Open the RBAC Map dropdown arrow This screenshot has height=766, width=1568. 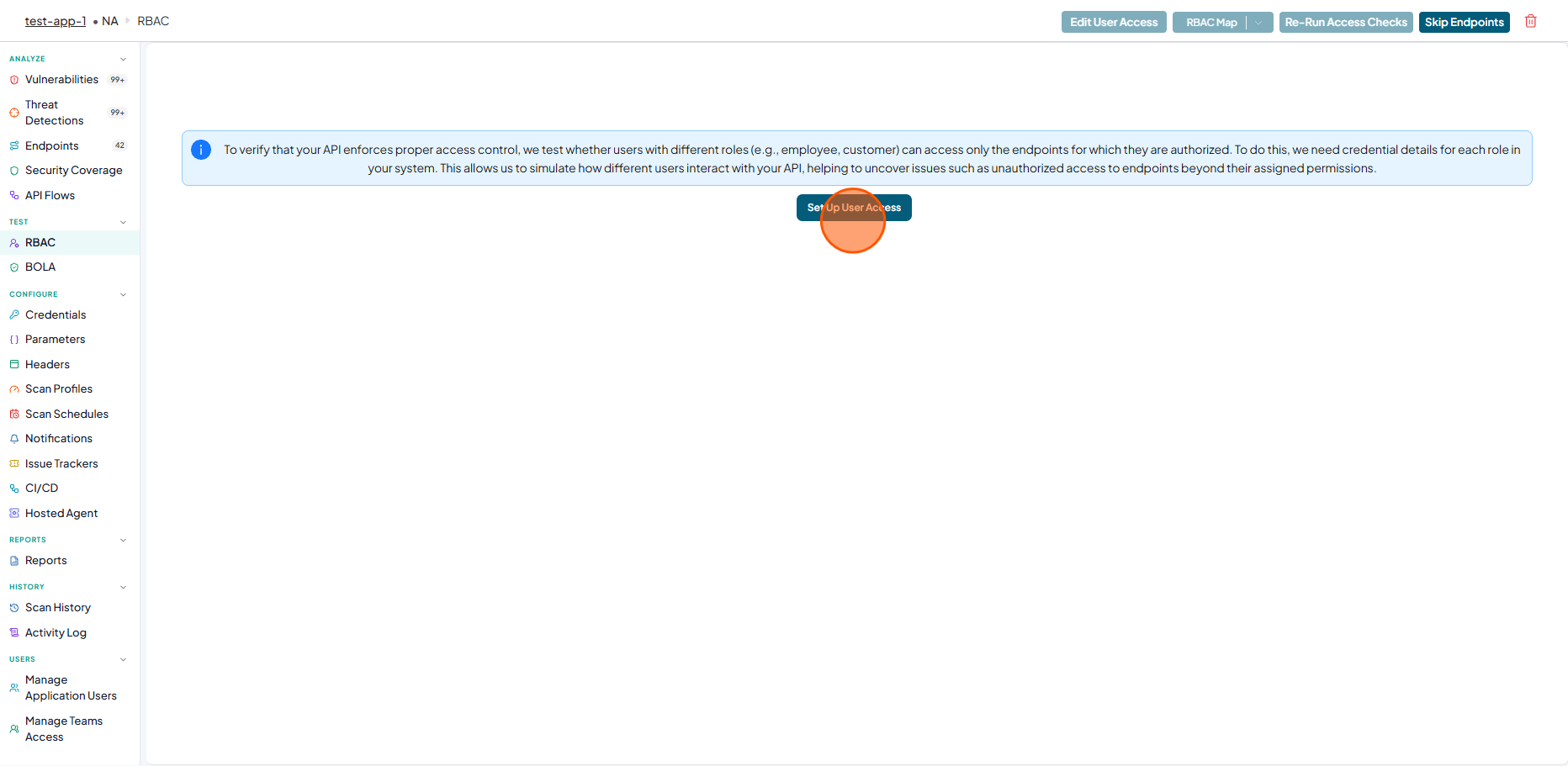pyautogui.click(x=1259, y=23)
